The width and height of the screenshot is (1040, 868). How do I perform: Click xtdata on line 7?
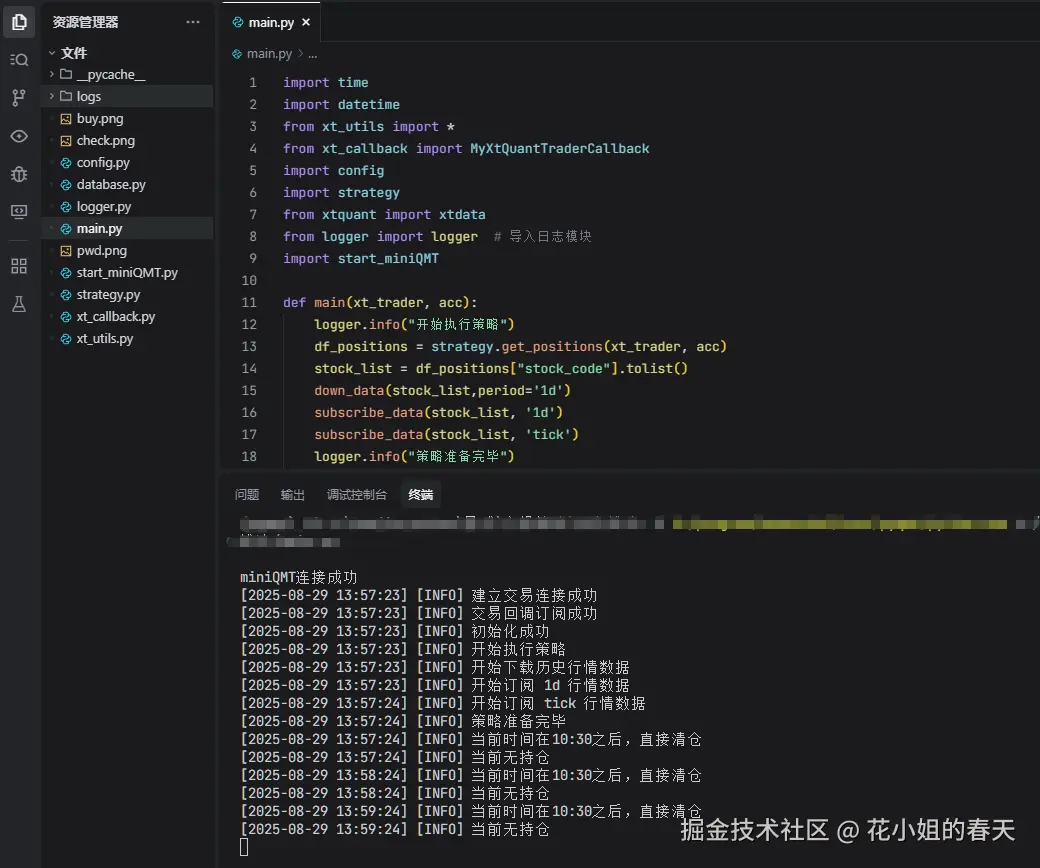click(x=462, y=214)
